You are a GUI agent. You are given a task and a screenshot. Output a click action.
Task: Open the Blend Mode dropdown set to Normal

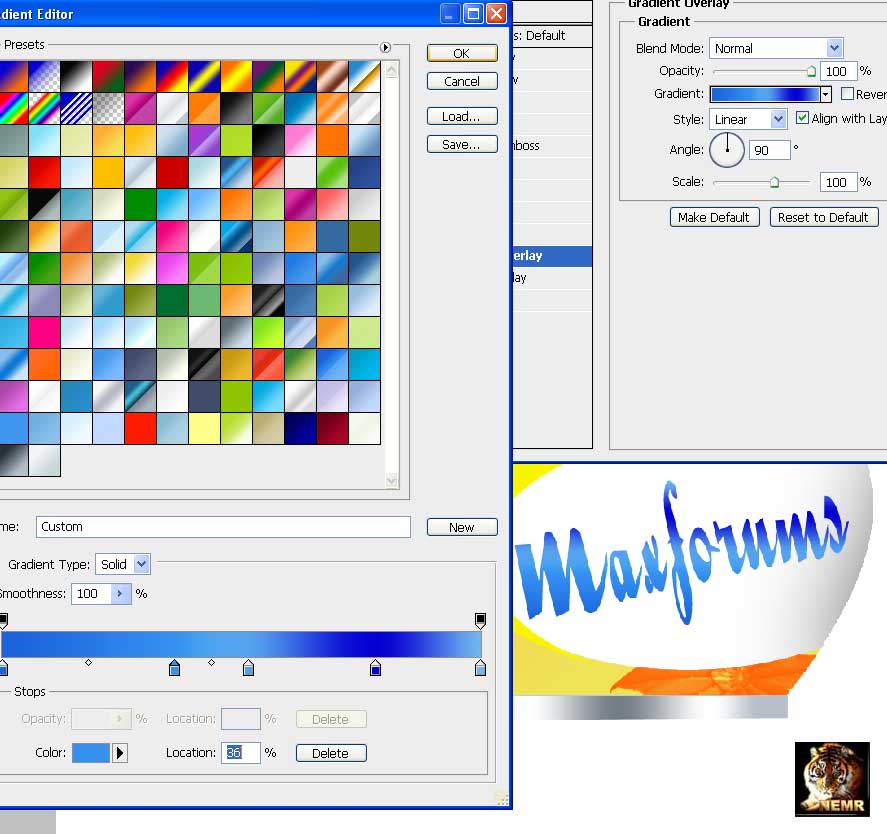tap(834, 48)
